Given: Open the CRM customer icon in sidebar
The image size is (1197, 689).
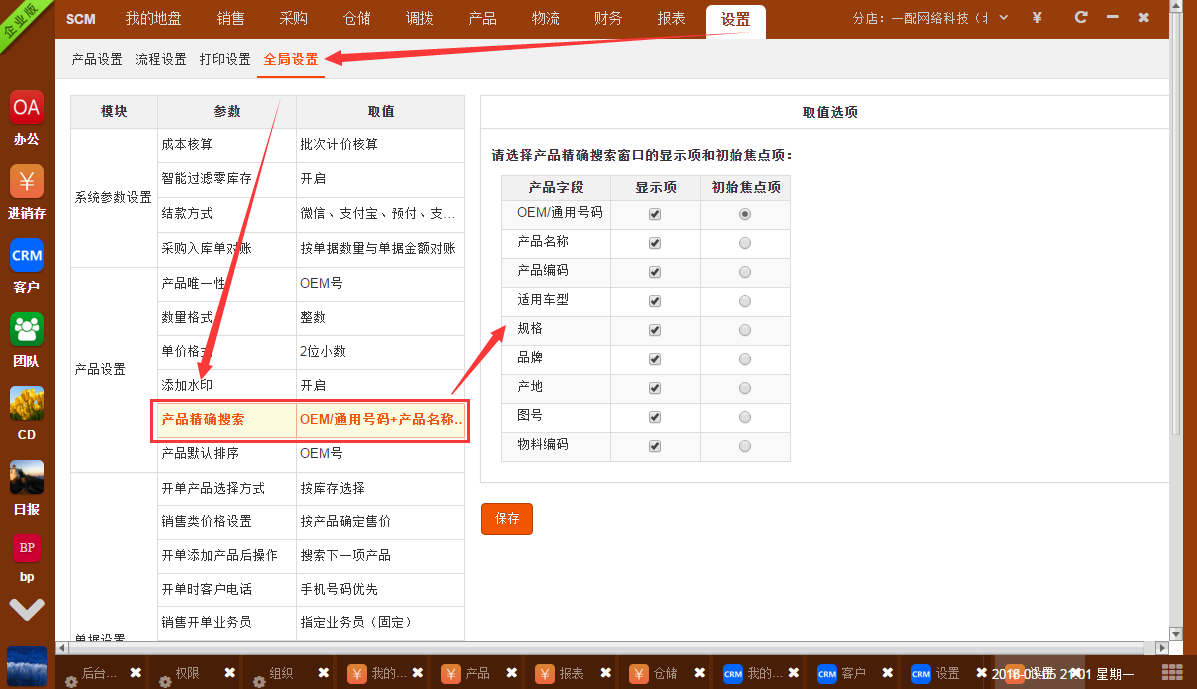Looking at the screenshot, I should (27, 255).
